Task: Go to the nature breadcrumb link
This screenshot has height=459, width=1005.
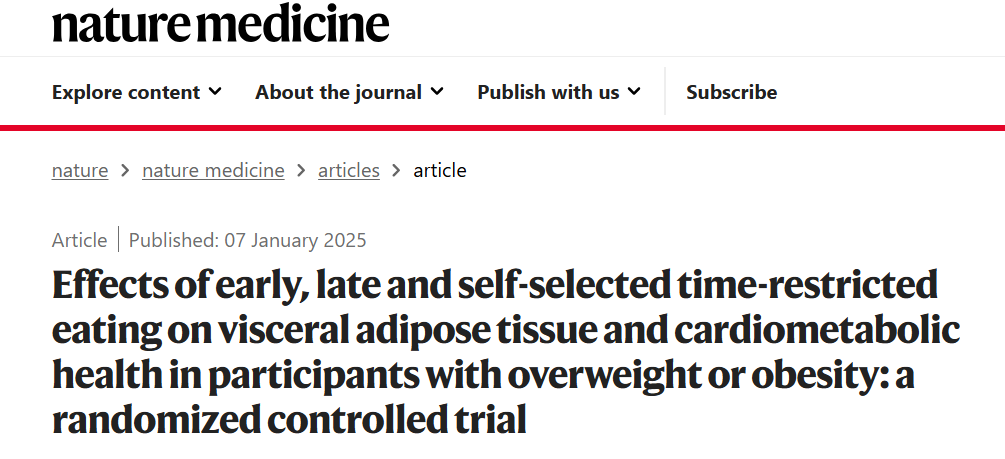Action: tap(80, 171)
